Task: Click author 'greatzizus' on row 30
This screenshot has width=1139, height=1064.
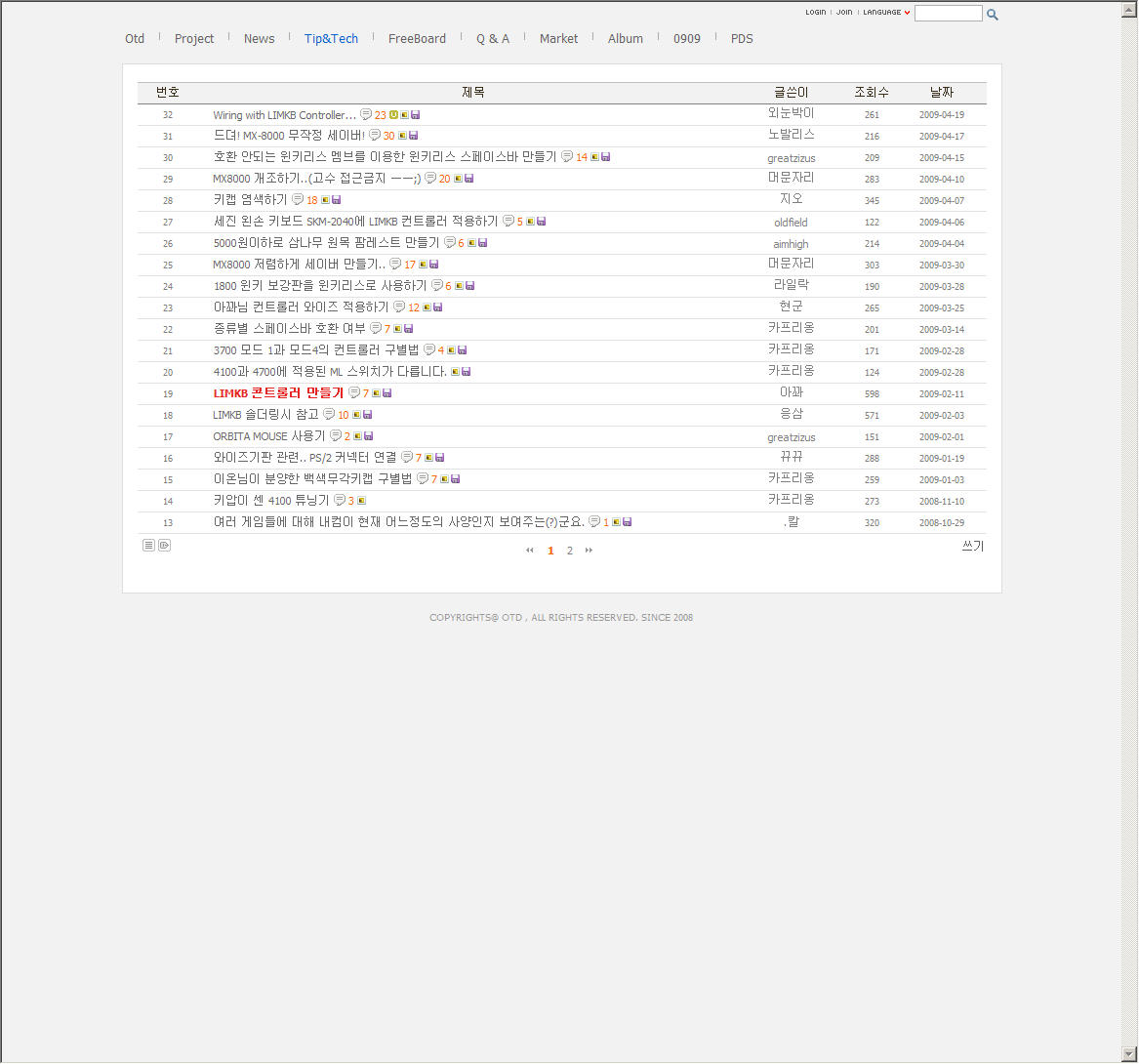Action: point(791,158)
